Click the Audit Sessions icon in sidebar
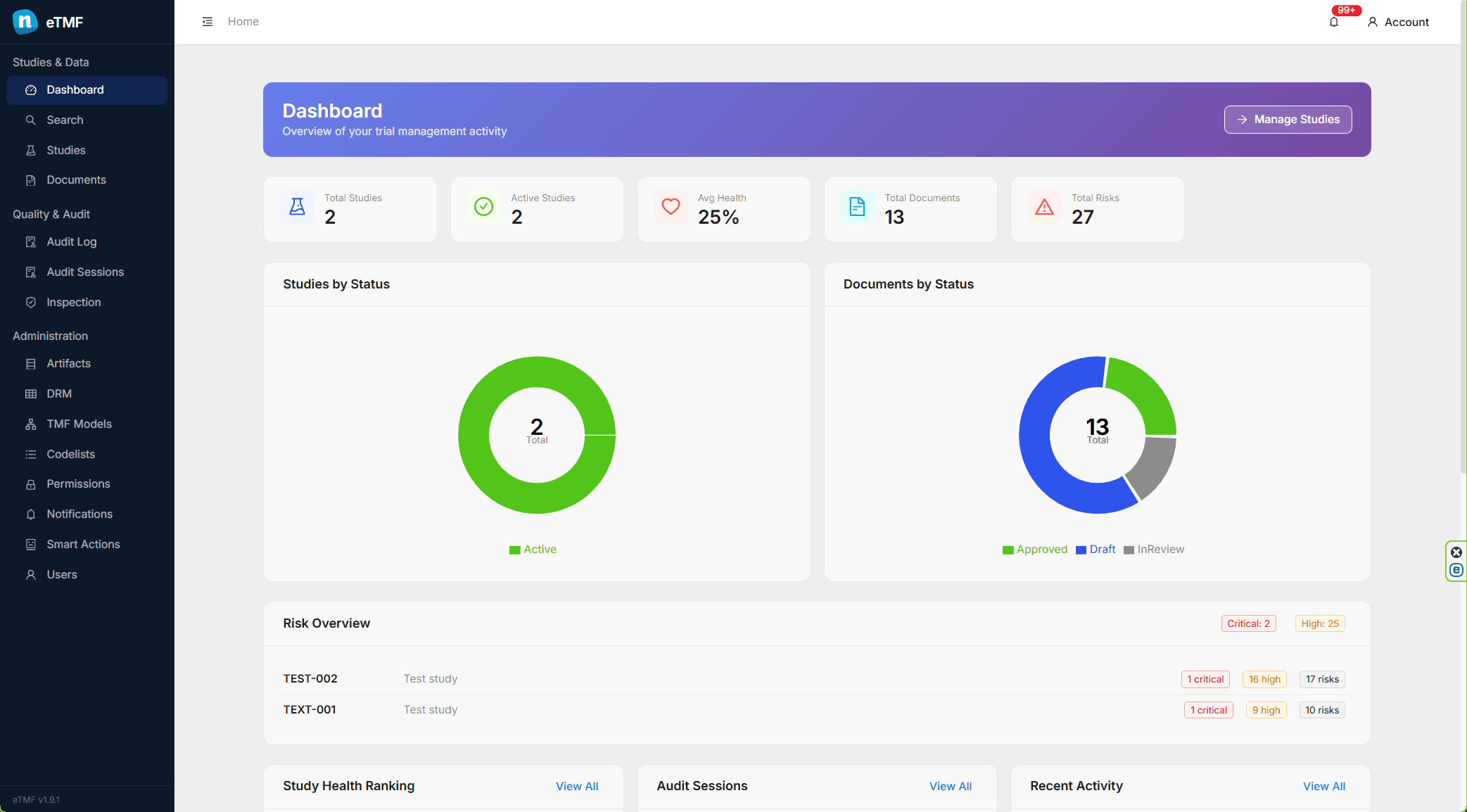 pyautogui.click(x=31, y=272)
